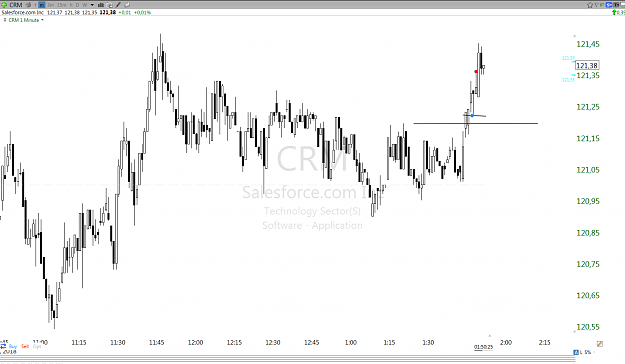The image size is (625, 364).
Task: Click the favorites star icon
Action: click(590, 5)
